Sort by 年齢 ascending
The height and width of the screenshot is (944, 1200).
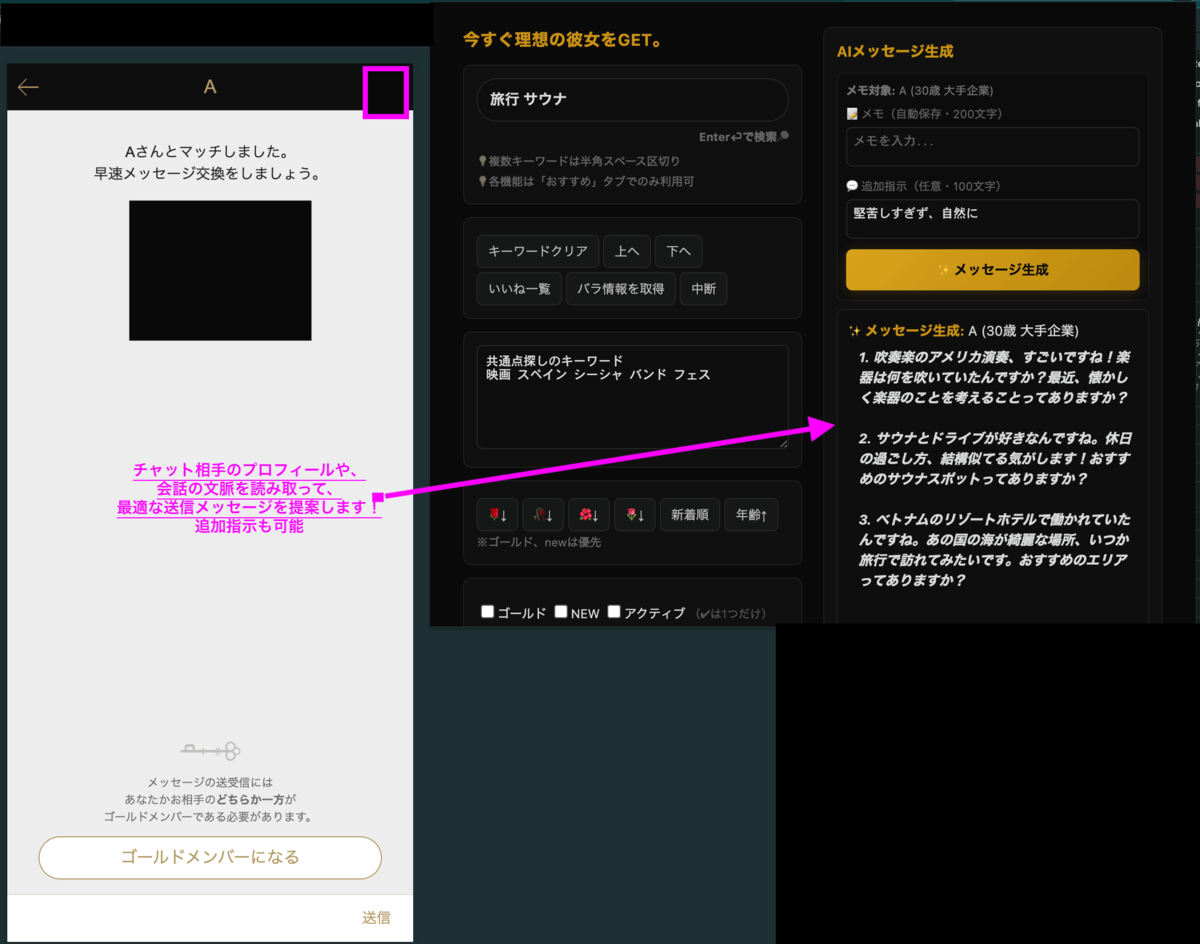(751, 515)
